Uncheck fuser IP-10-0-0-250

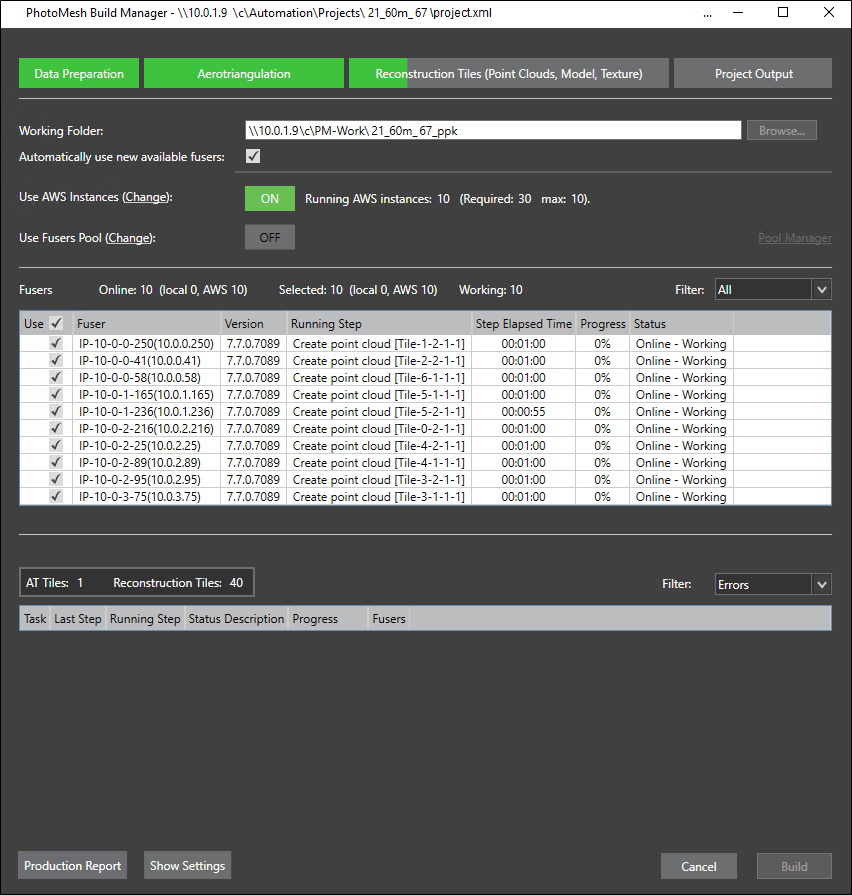(56, 344)
